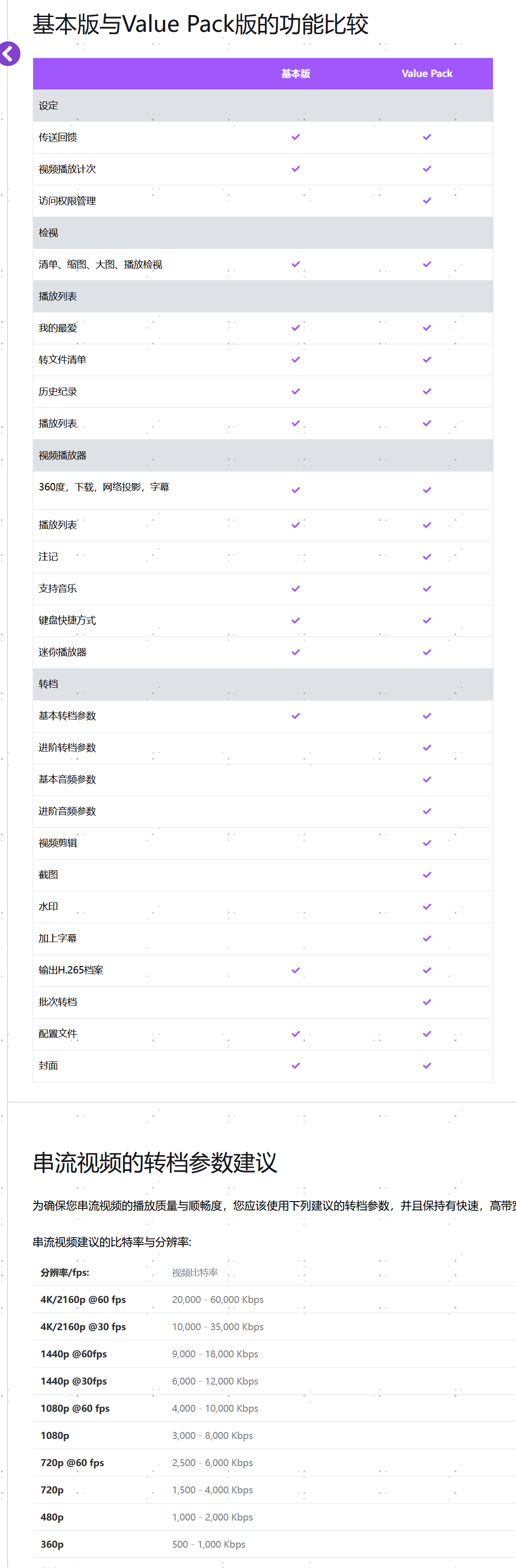Image resolution: width=516 pixels, height=1568 pixels.
Task: Click the 键盘快捷方式 feature label
Action: (67, 620)
